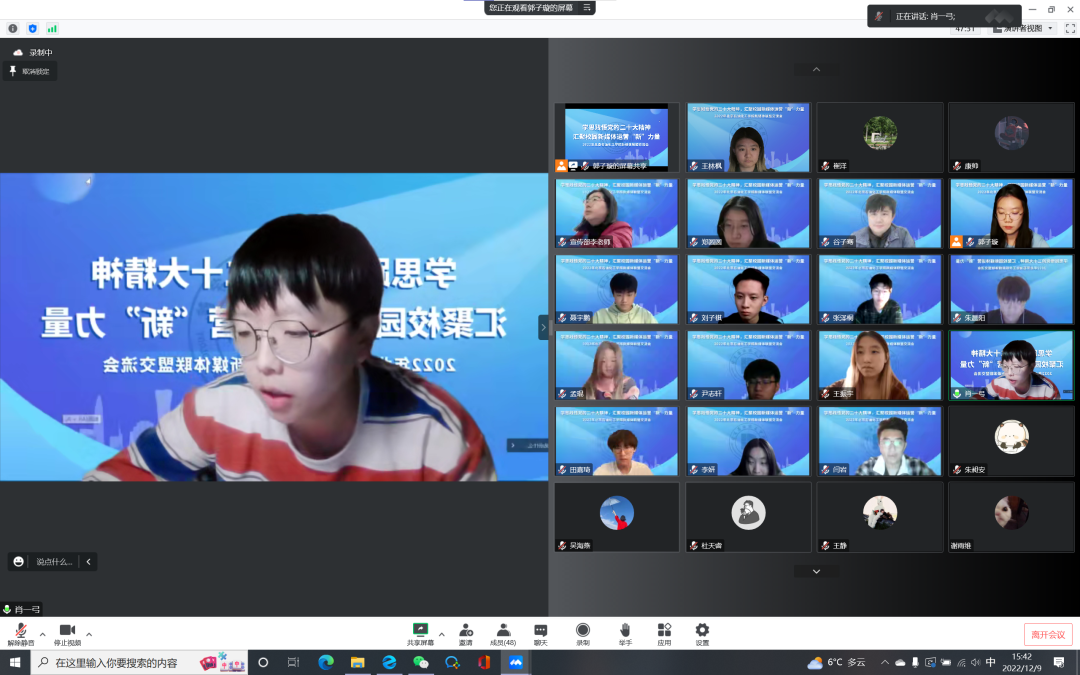Expand audio options arrow beside 解除静音
1080x675 pixels.
[42, 634]
